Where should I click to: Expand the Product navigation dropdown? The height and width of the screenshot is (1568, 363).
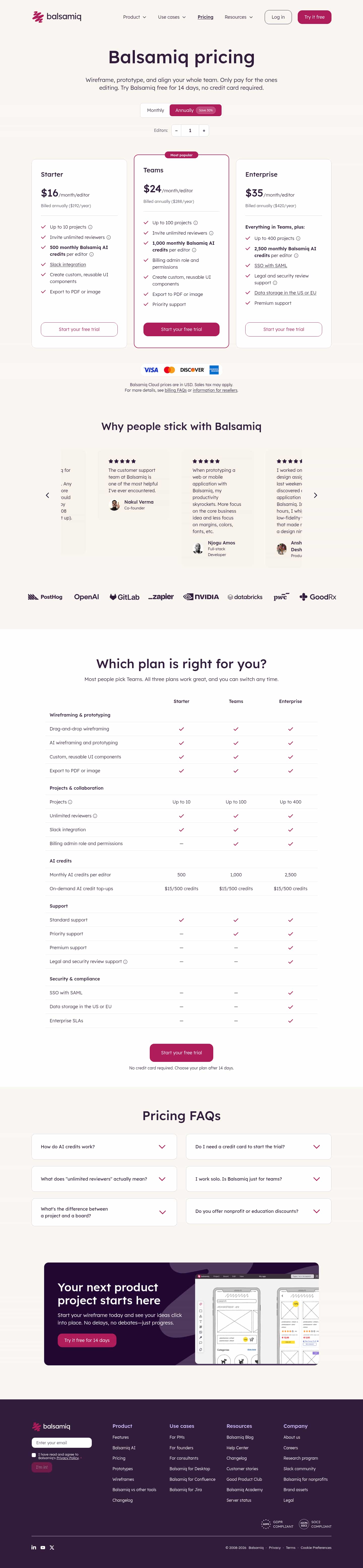135,17
